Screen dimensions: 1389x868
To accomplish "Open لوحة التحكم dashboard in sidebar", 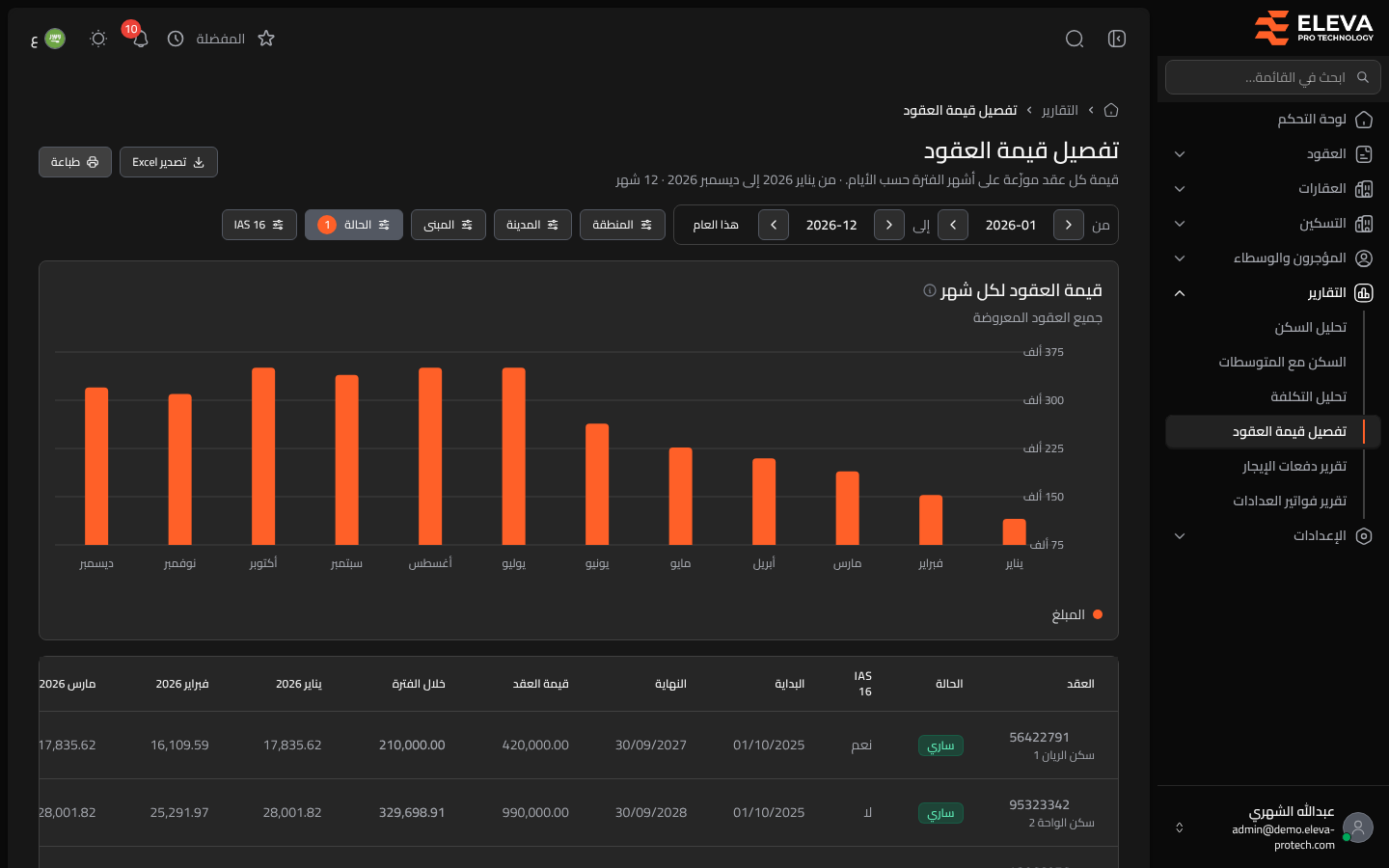I will click(1269, 119).
